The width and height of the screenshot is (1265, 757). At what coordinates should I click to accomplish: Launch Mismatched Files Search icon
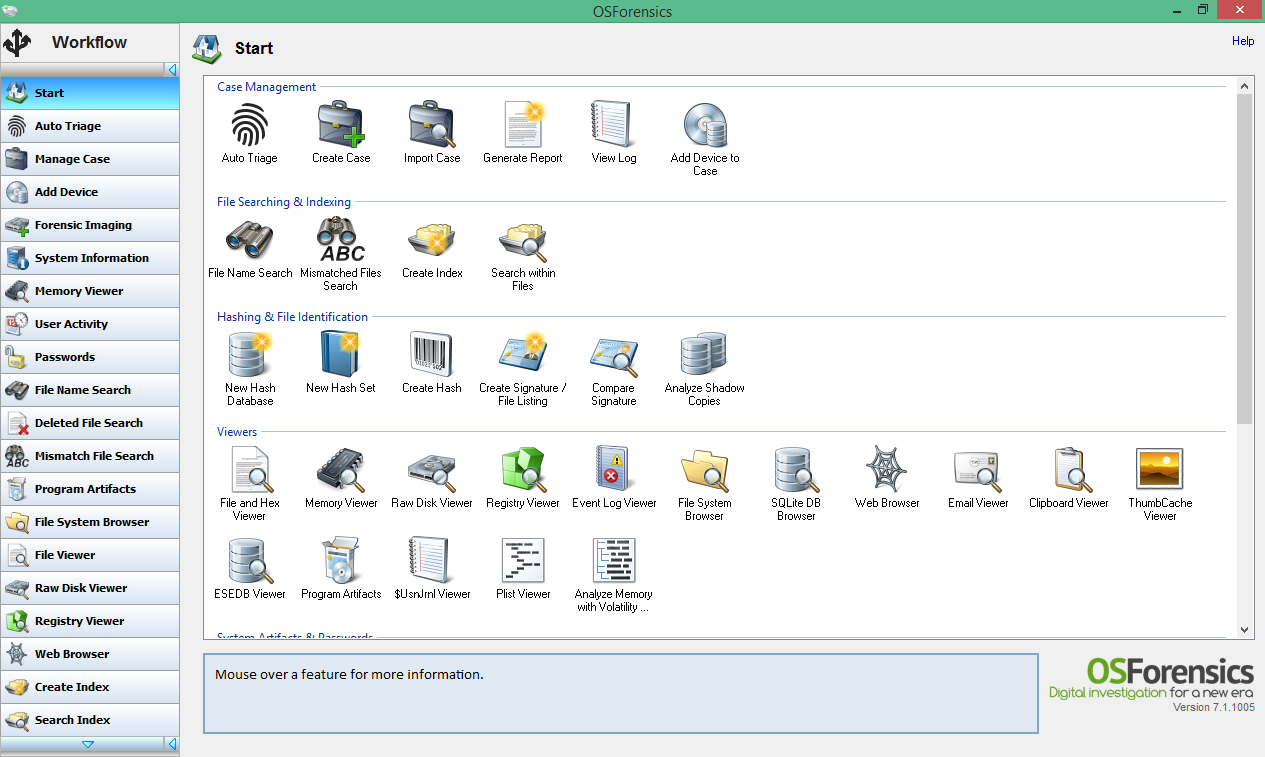[x=341, y=240]
